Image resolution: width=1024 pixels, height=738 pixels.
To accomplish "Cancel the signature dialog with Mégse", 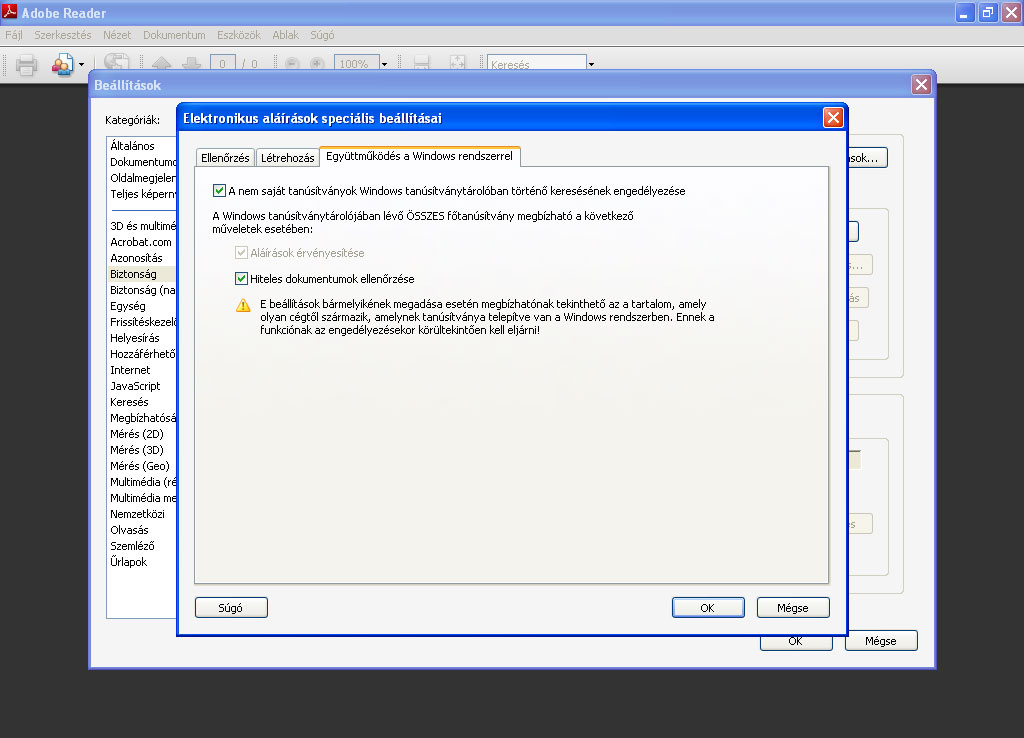I will (x=793, y=607).
